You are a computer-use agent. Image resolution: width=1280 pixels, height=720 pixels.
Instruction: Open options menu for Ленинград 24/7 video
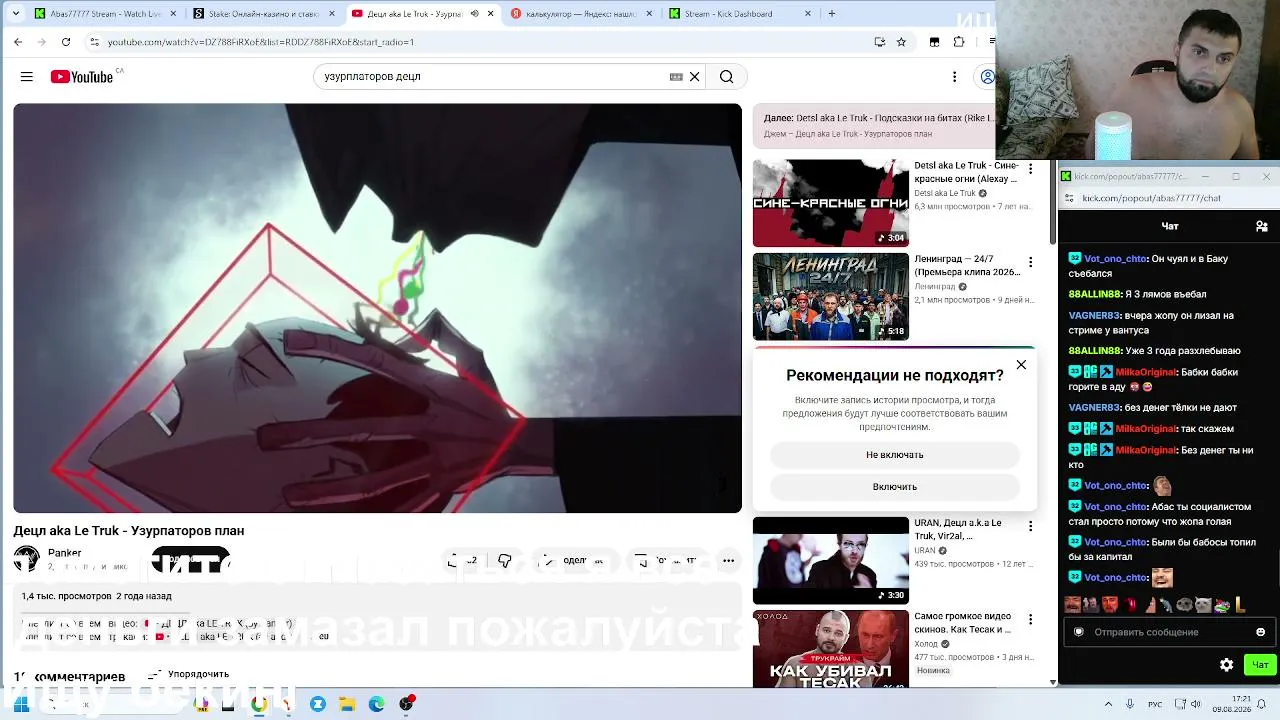point(1031,263)
